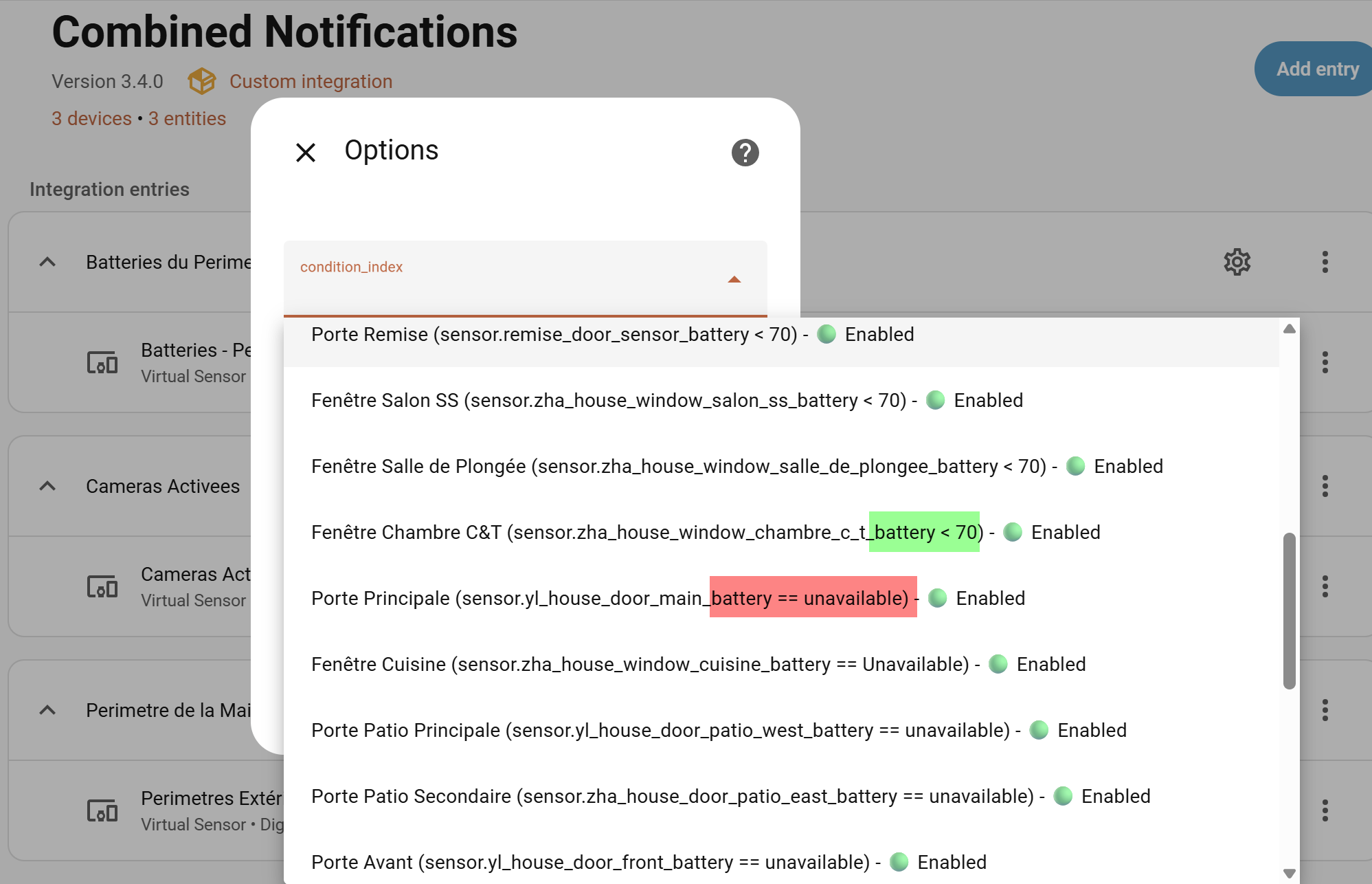The image size is (1372, 884).
Task: Click the Add entry button
Action: pos(1316,69)
